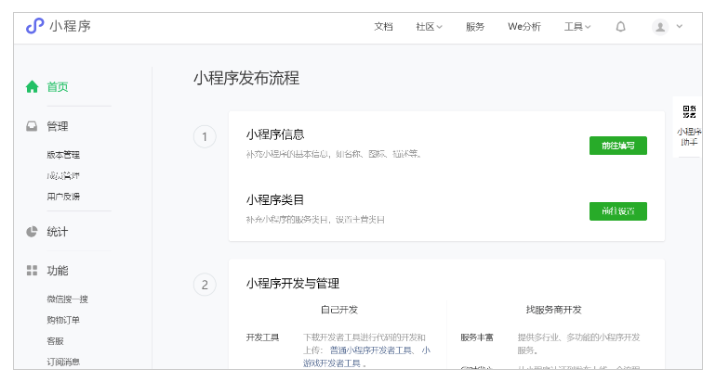The image size is (713, 383).
Task: Click the 小程序 logo icon
Action: (35, 26)
